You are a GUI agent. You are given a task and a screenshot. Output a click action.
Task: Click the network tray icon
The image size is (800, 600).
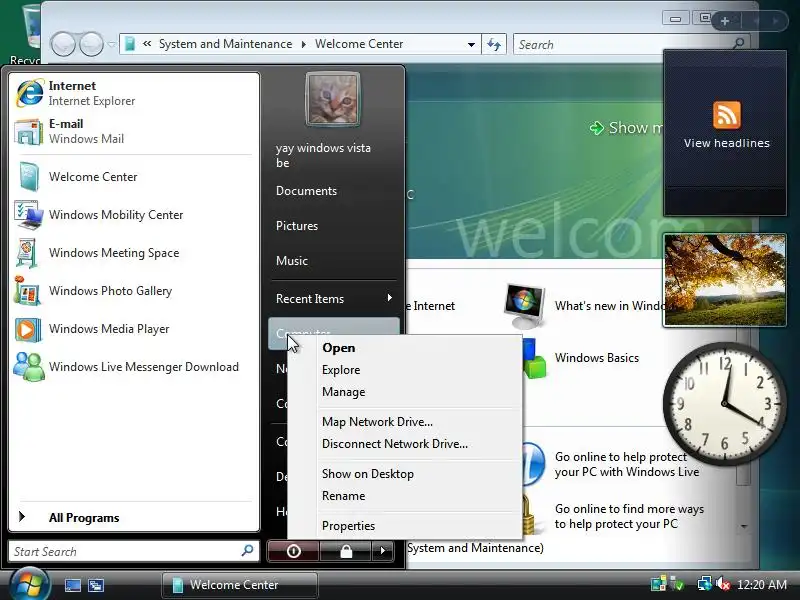(705, 584)
